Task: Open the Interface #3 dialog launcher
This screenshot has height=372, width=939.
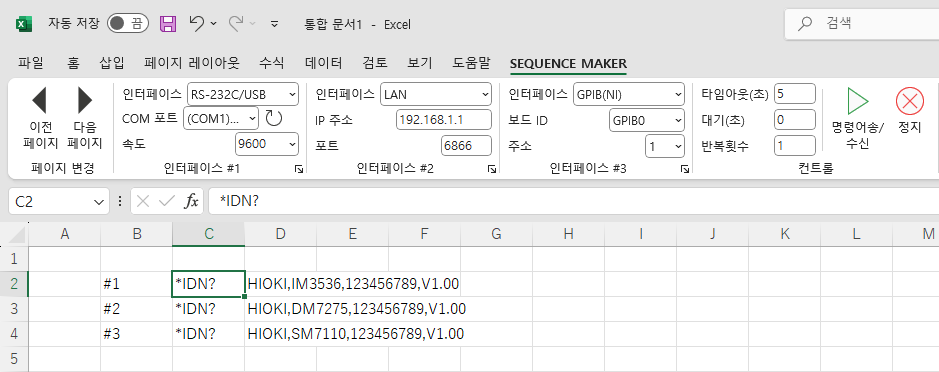Action: click(x=684, y=170)
